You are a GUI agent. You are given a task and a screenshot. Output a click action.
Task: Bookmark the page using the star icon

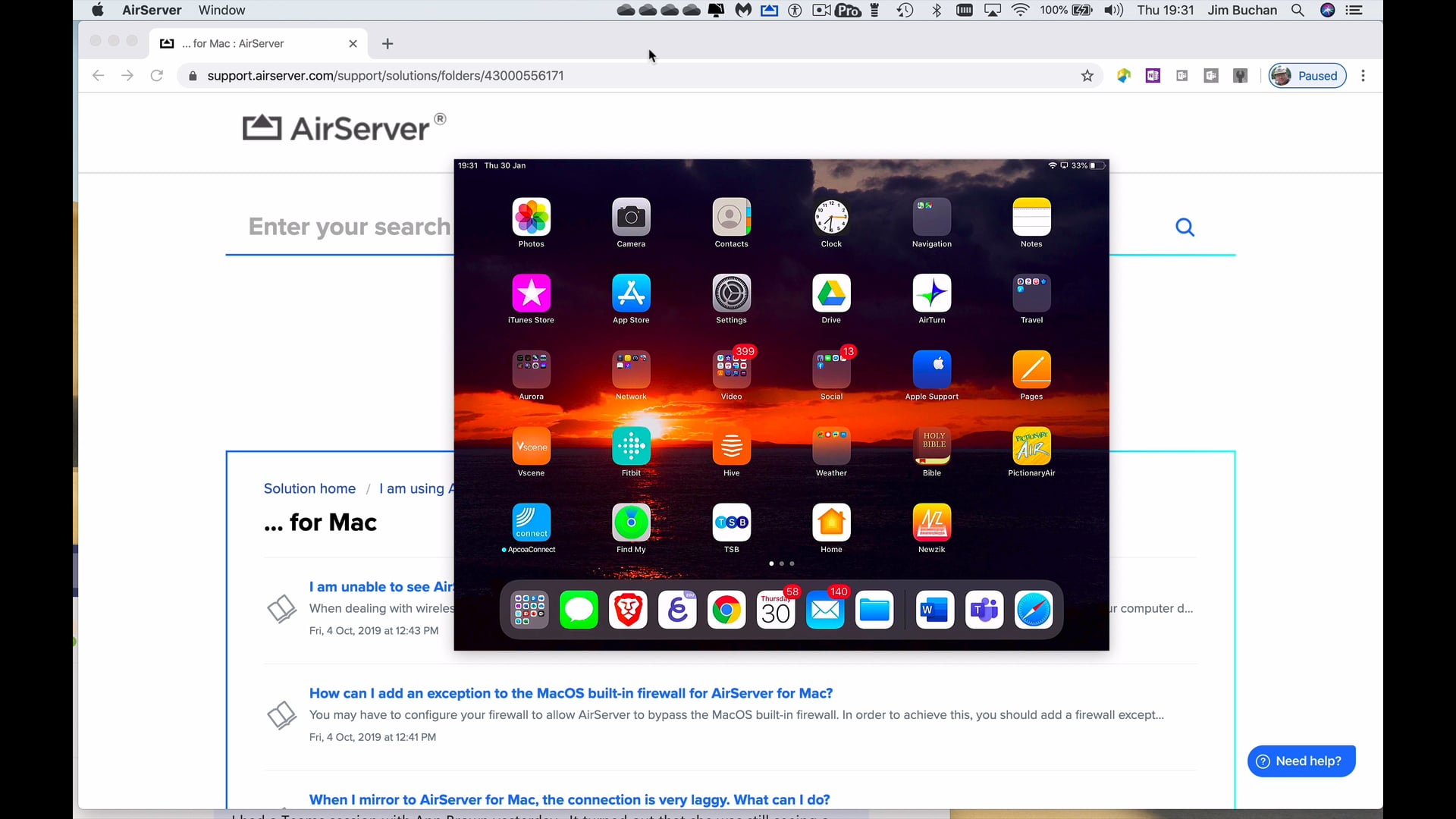coord(1087,75)
